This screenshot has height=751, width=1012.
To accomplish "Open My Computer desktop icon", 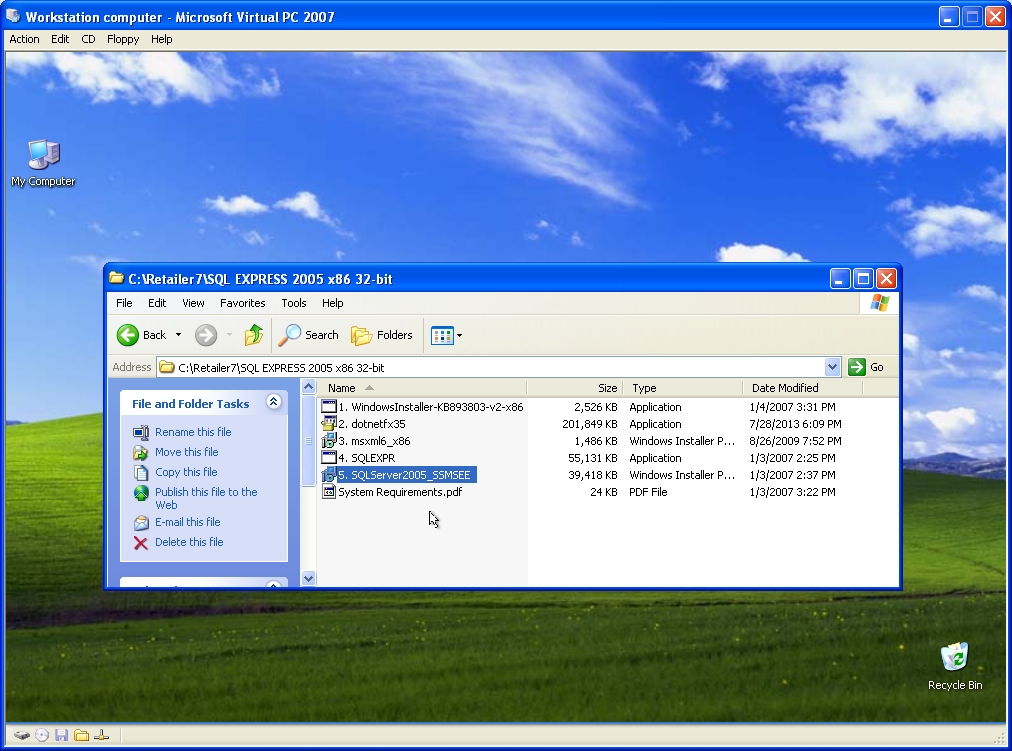I will tap(43, 162).
